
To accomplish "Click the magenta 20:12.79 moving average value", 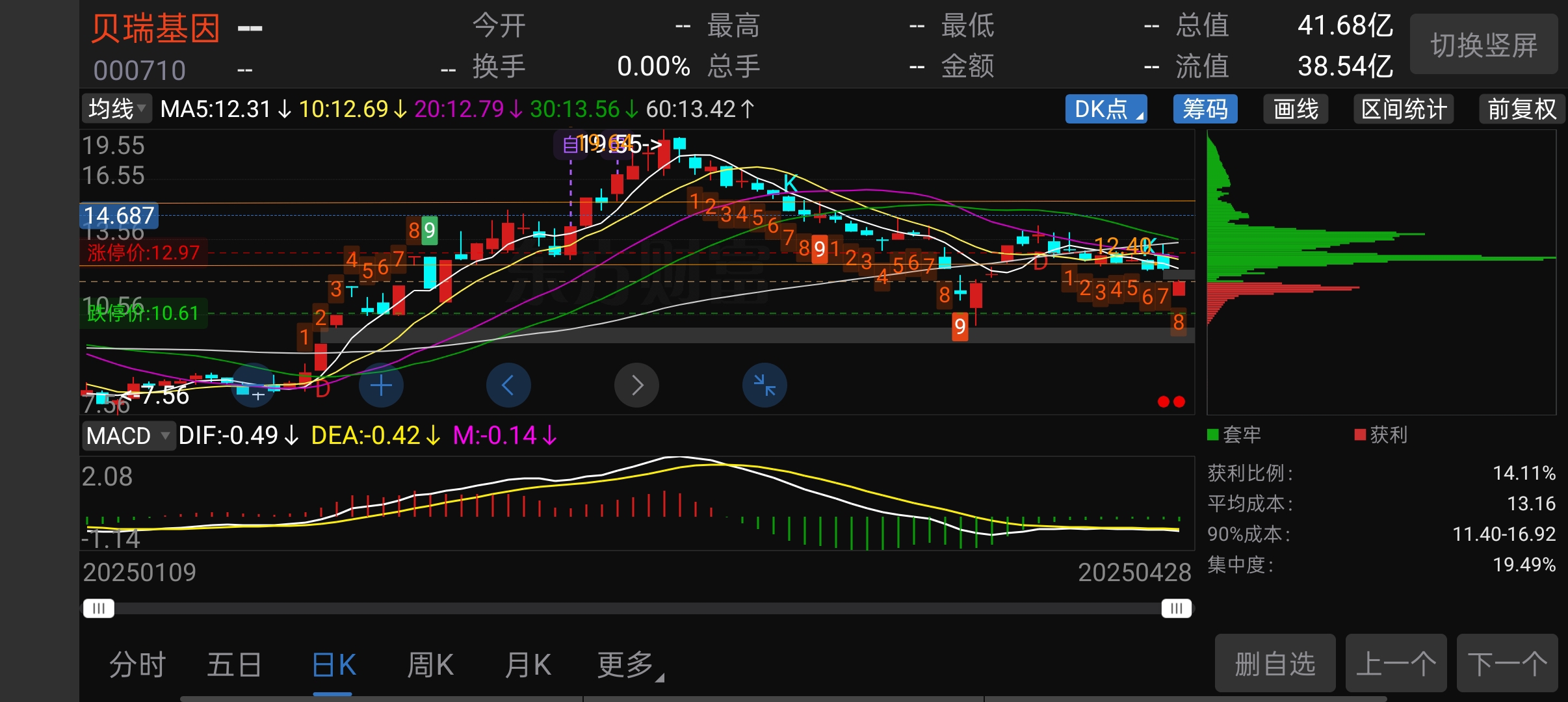I will 469,109.
